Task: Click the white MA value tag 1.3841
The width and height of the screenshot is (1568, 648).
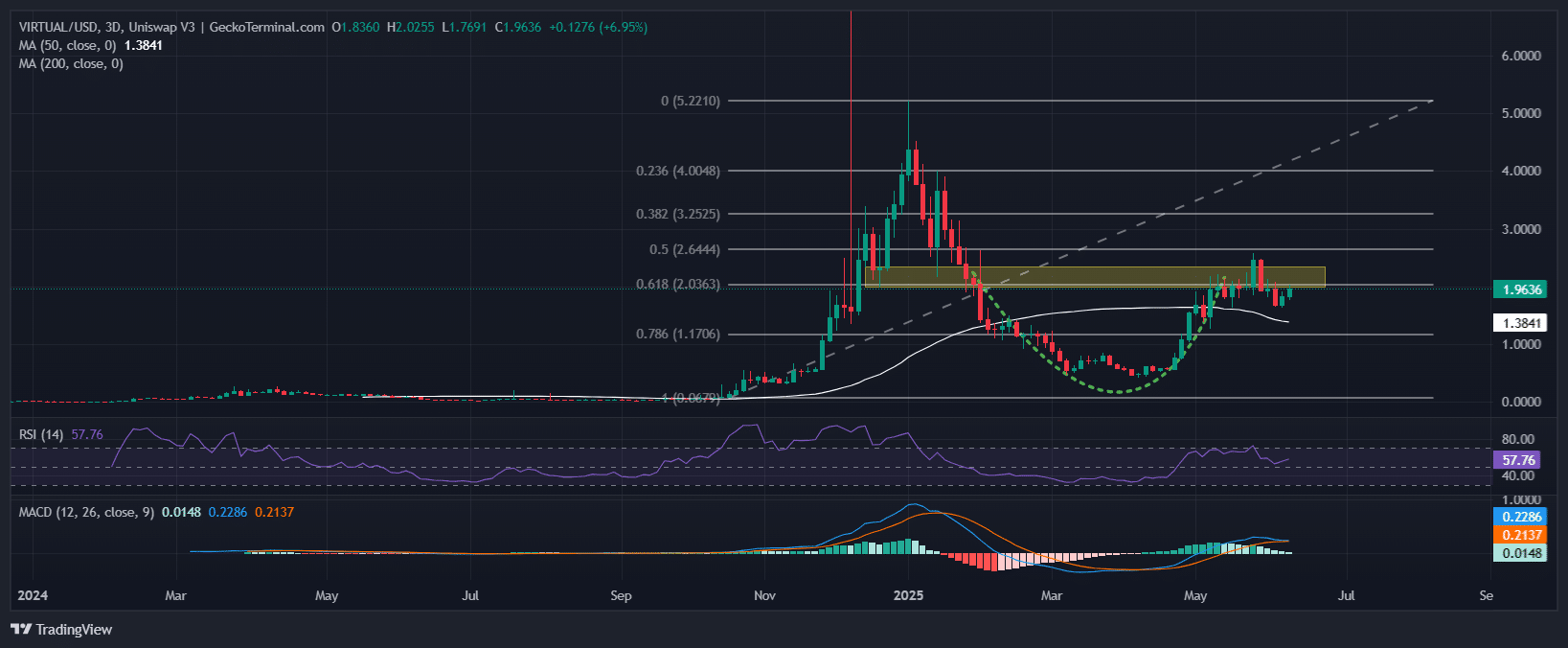Action: (1521, 323)
